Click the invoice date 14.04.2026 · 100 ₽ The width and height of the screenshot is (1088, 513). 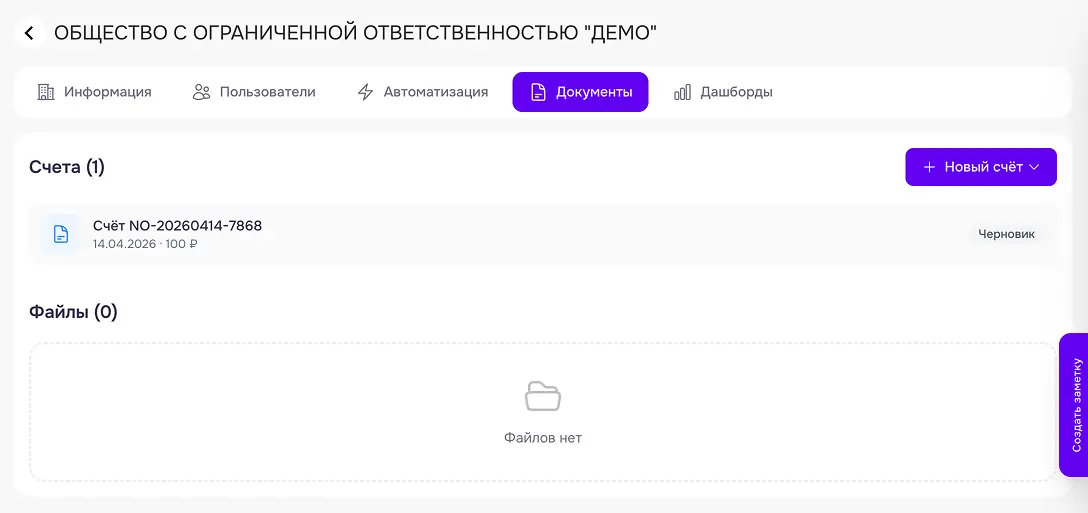pyautogui.click(x=145, y=244)
